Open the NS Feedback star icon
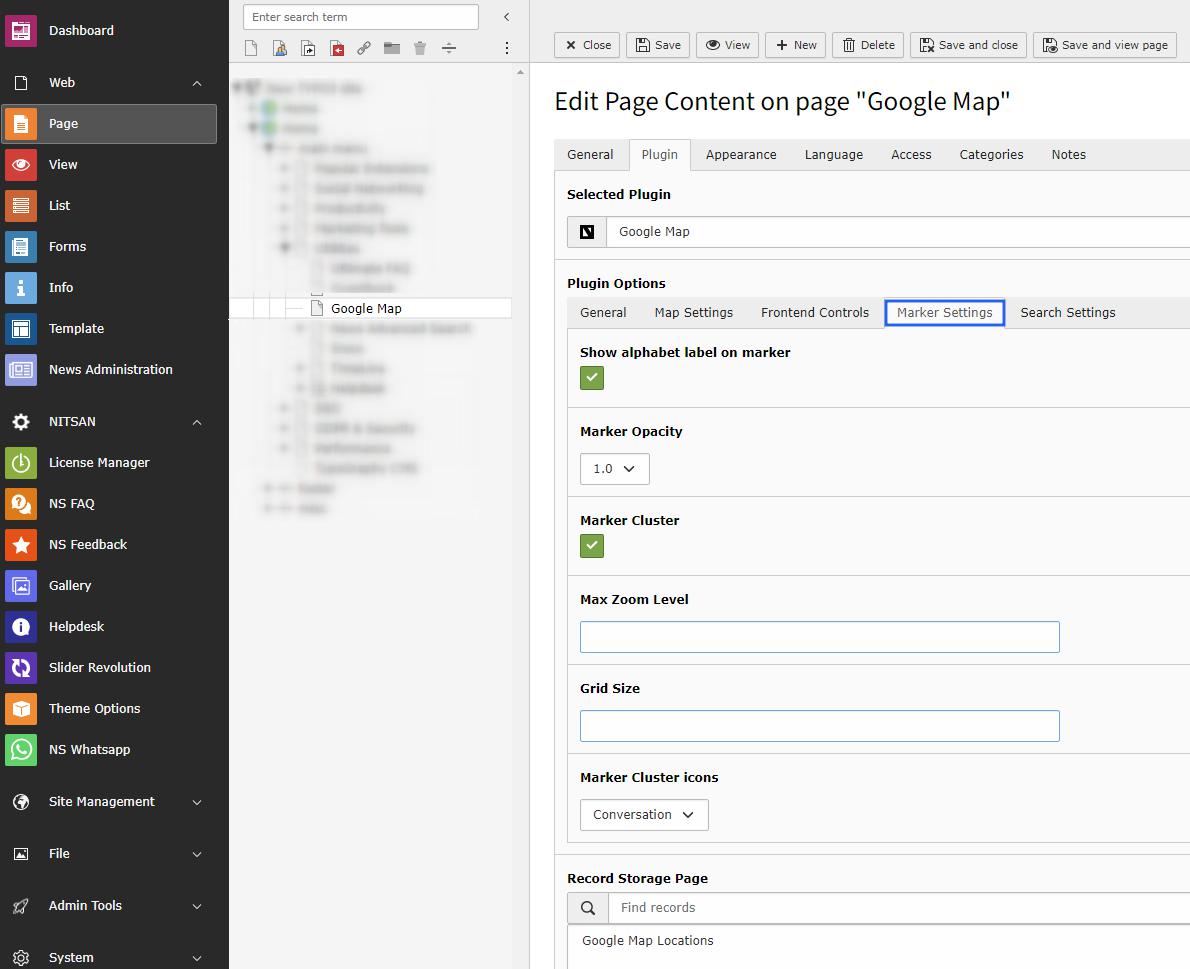The height and width of the screenshot is (969, 1190). pos(20,545)
